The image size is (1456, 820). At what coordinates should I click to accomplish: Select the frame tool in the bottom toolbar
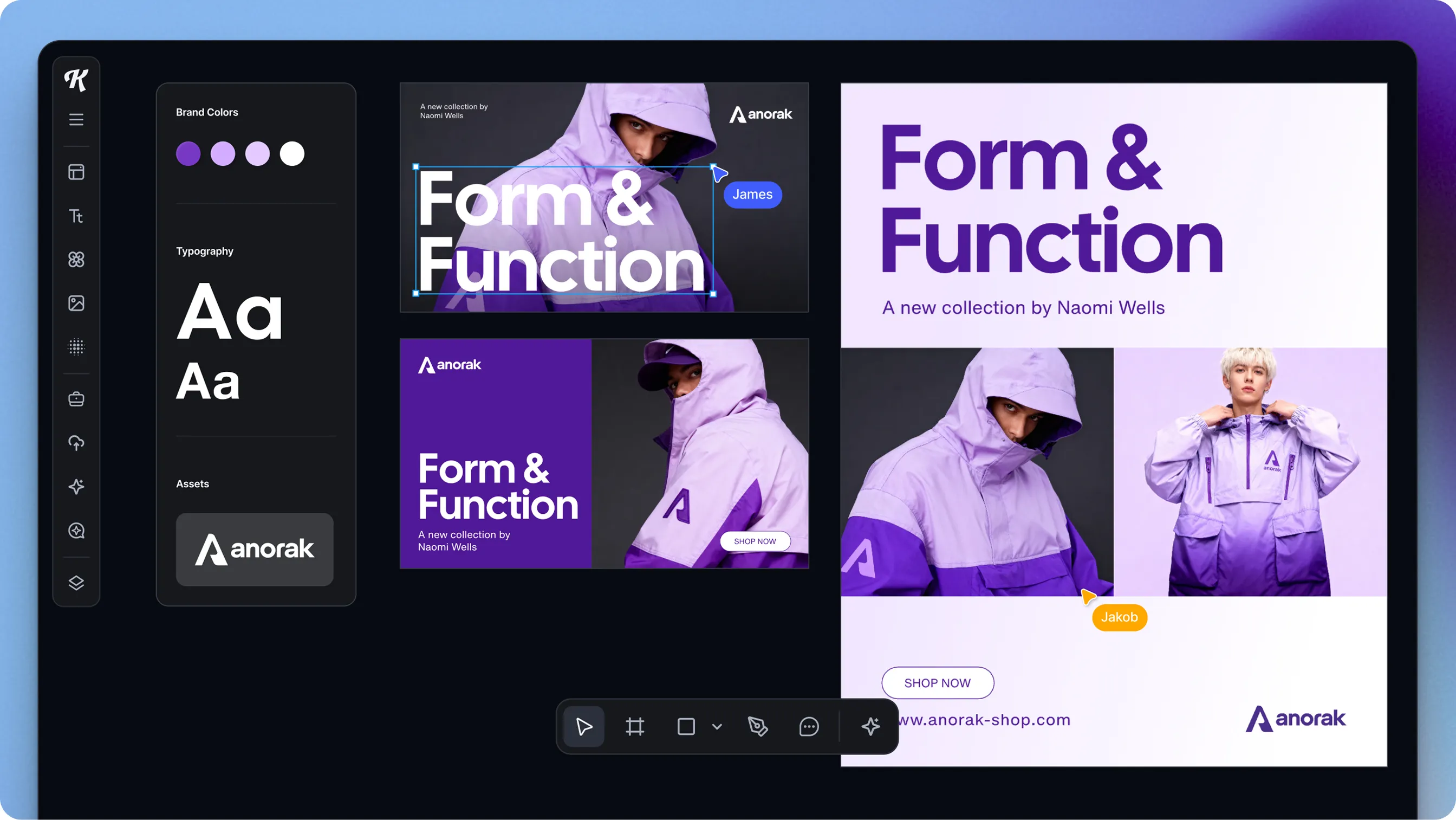coord(635,727)
